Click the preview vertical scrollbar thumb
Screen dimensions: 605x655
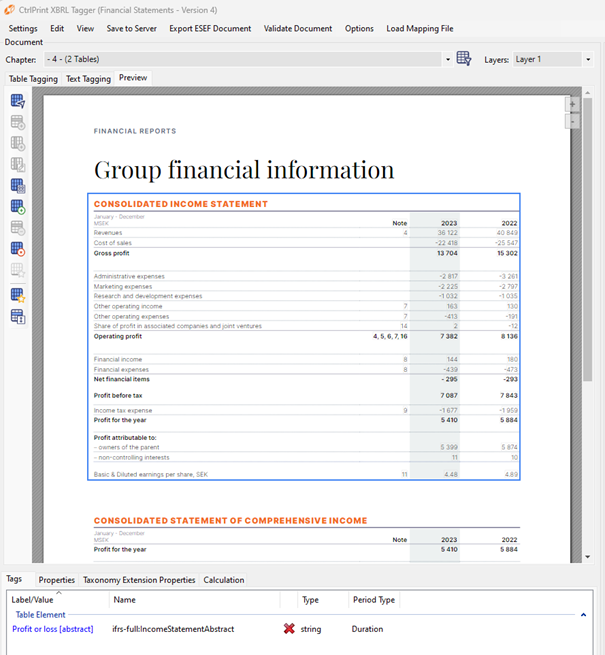[x=587, y=239]
